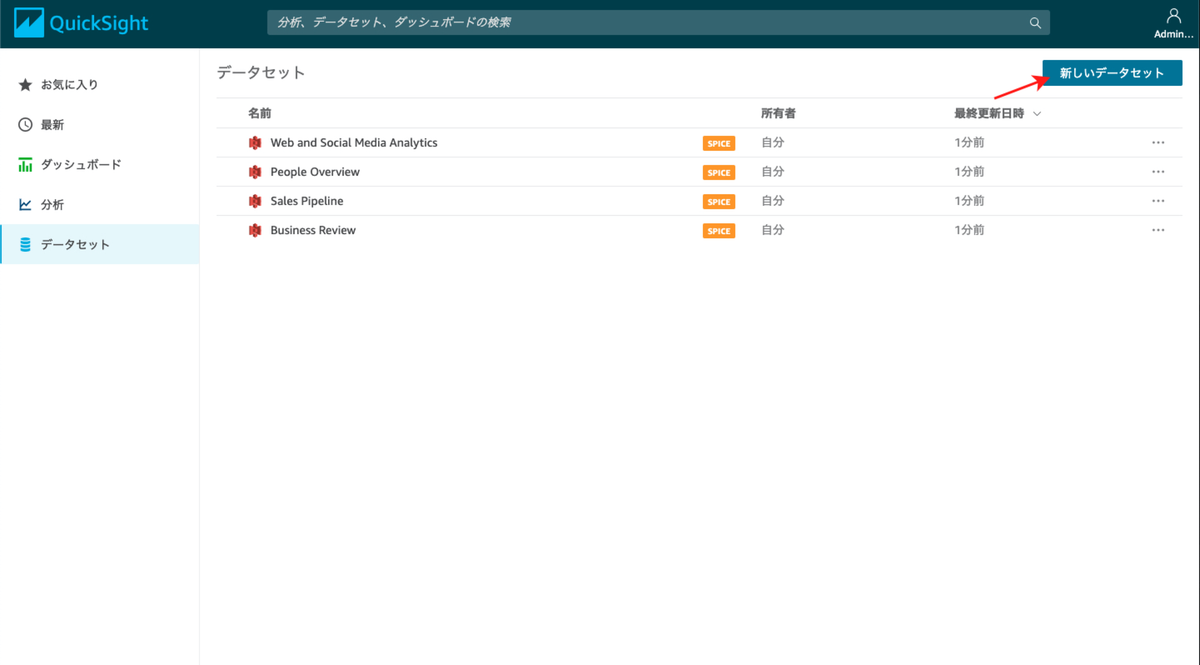Viewport: 1200px width, 665px height.
Task: Click 自分 owner in Sales Pipeline row
Action: (773, 201)
